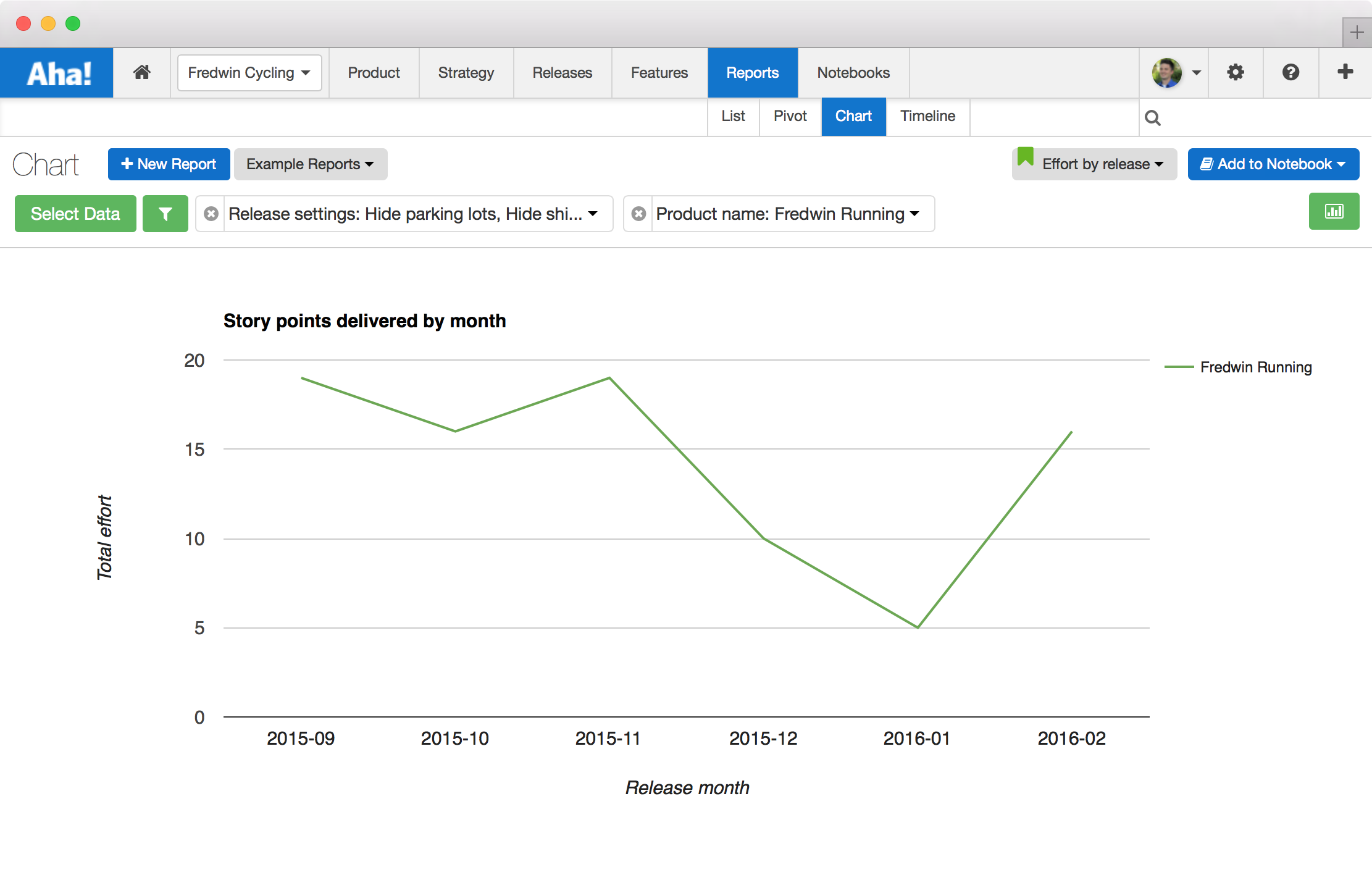Viewport: 1372px width, 888px height.
Task: Click the plus add icon in navbar
Action: pyautogui.click(x=1345, y=72)
